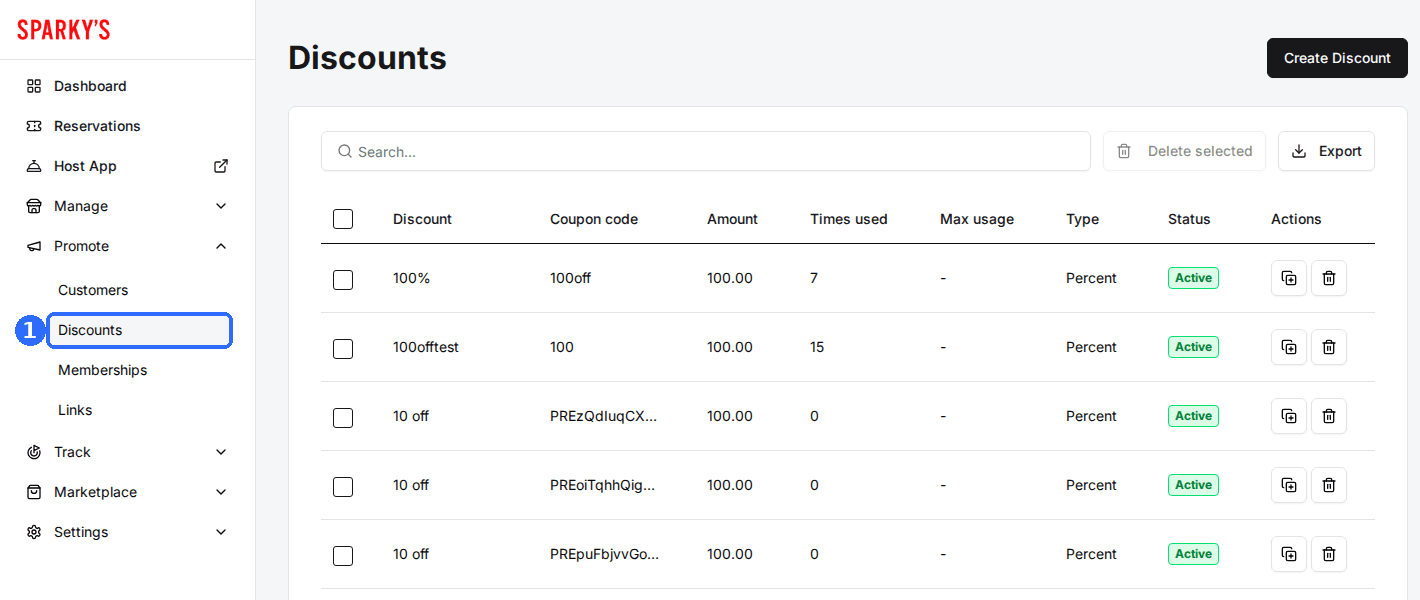The width and height of the screenshot is (1420, 600).
Task: Delete the 100offtest discount
Action: tap(1329, 347)
